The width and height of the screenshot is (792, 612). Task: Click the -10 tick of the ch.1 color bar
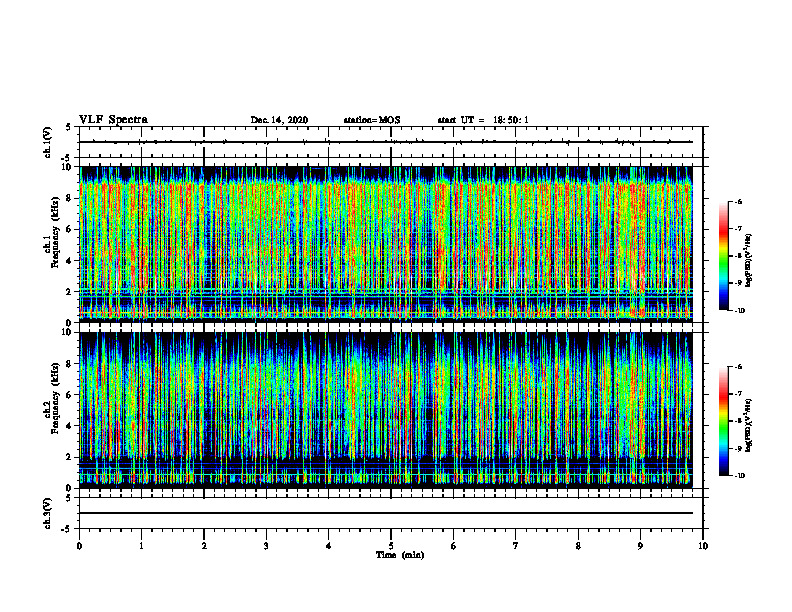(739, 311)
